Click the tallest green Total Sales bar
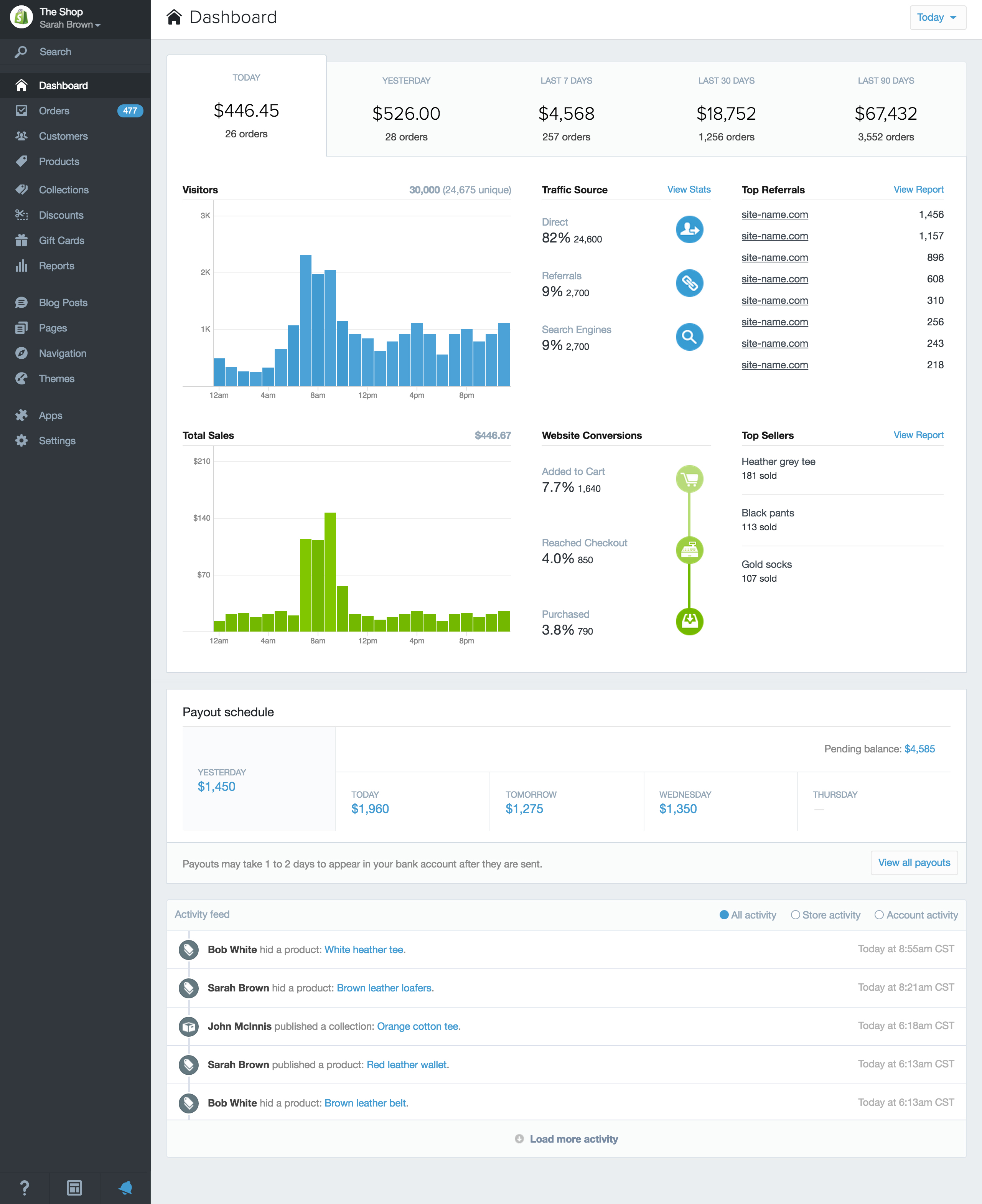982x1204 pixels. click(330, 571)
